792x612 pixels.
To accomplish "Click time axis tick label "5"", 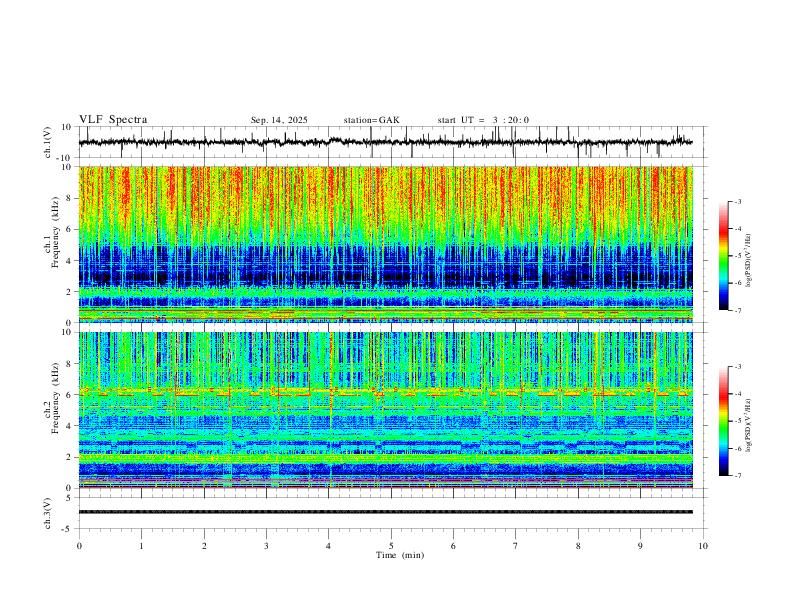I will (391, 546).
